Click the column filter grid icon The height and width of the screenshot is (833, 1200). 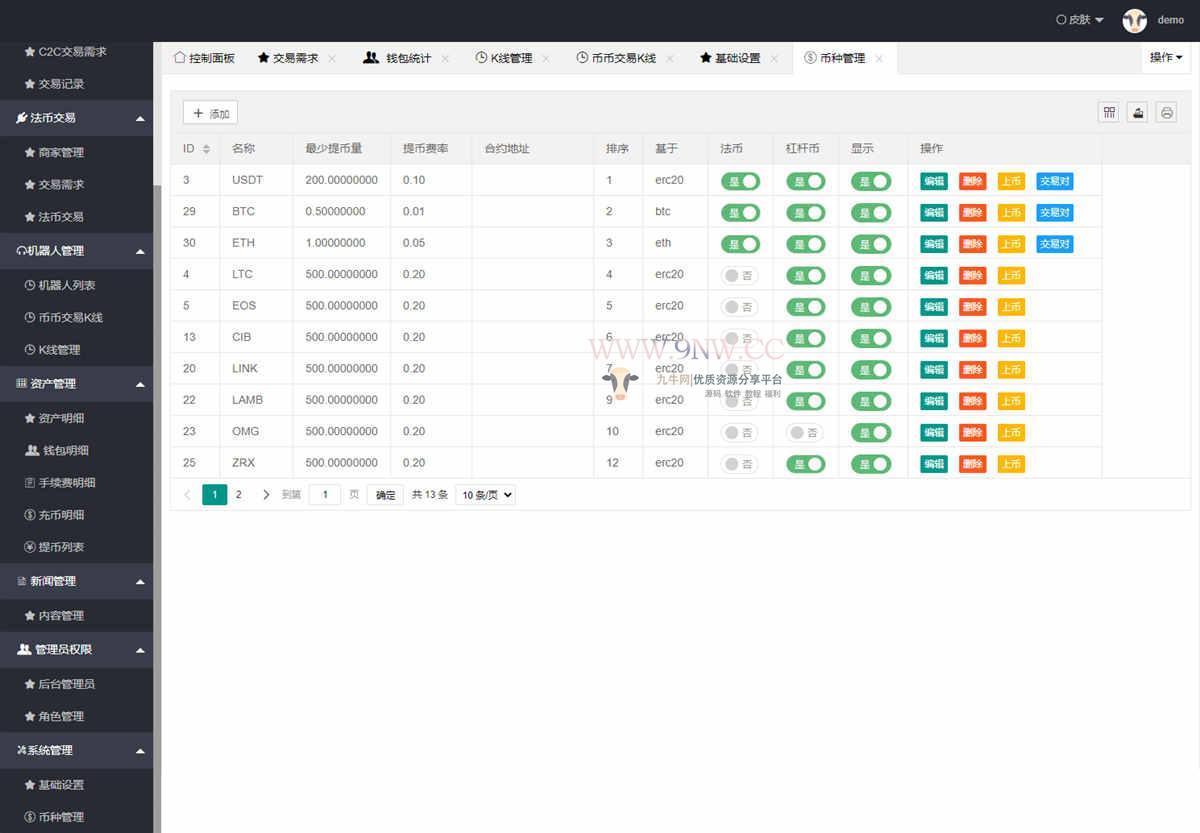coord(1109,113)
